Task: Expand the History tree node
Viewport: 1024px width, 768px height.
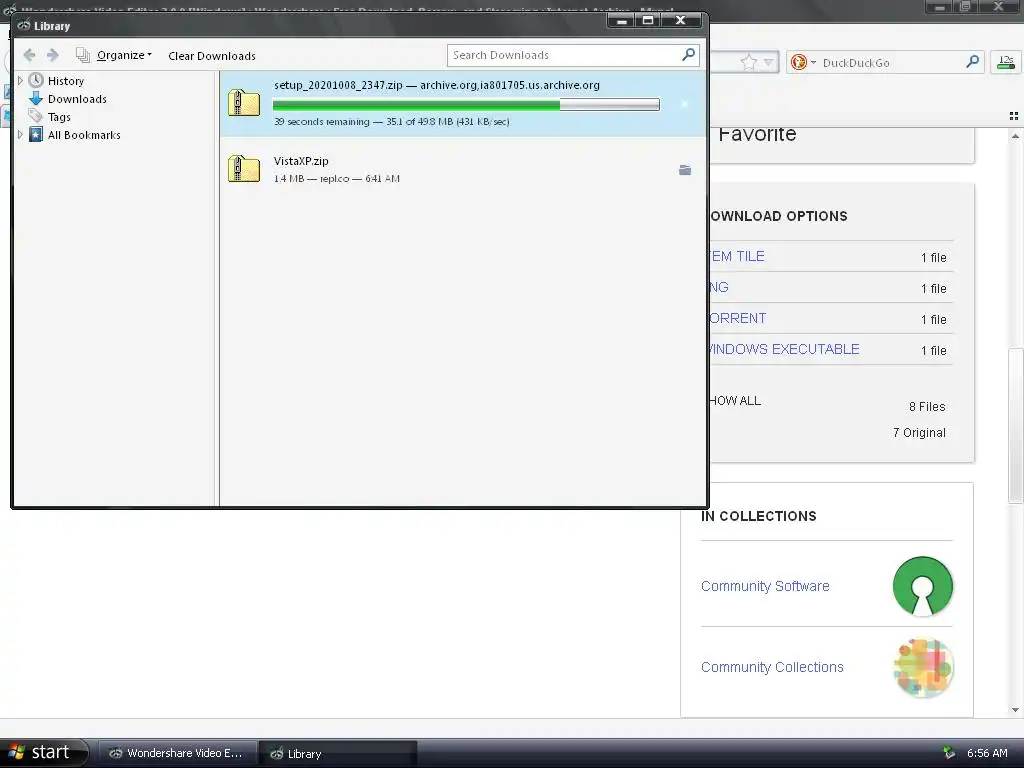Action: (x=20, y=81)
